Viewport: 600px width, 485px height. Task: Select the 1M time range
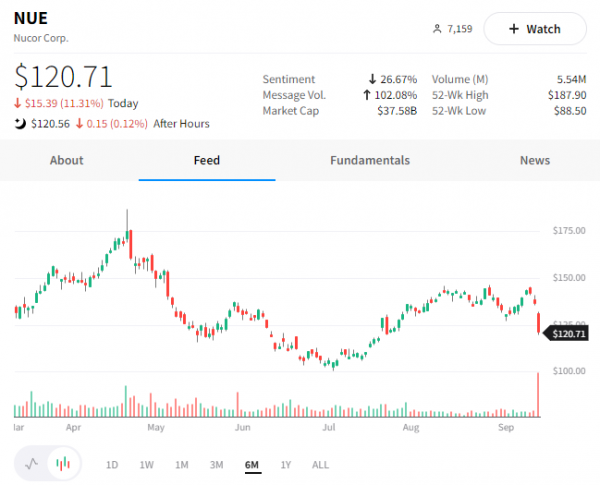click(x=181, y=465)
